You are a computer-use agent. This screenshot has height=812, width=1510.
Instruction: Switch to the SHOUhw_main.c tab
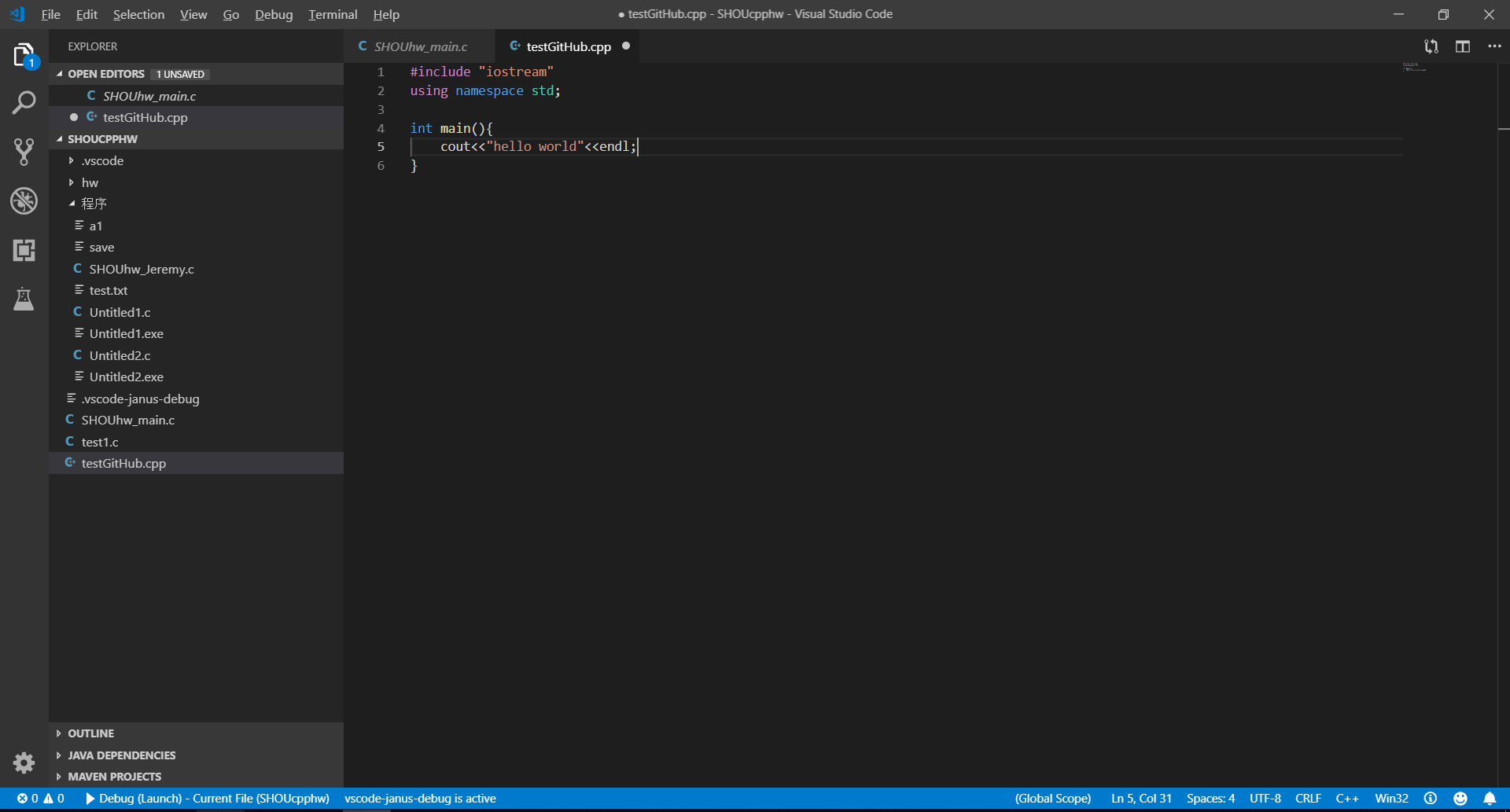pyautogui.click(x=420, y=46)
